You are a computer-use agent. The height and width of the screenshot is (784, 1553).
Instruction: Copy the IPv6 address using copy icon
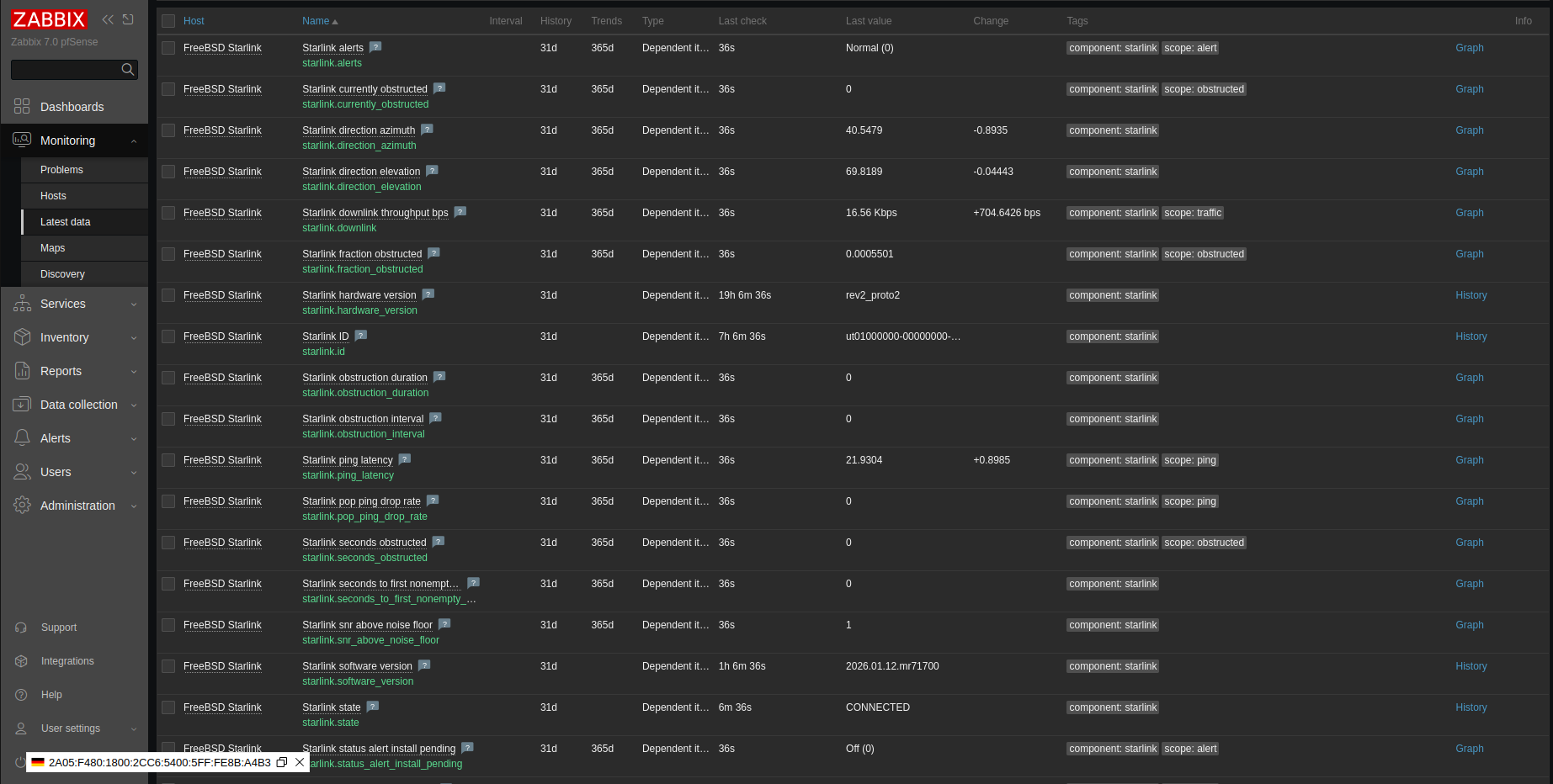pos(282,762)
